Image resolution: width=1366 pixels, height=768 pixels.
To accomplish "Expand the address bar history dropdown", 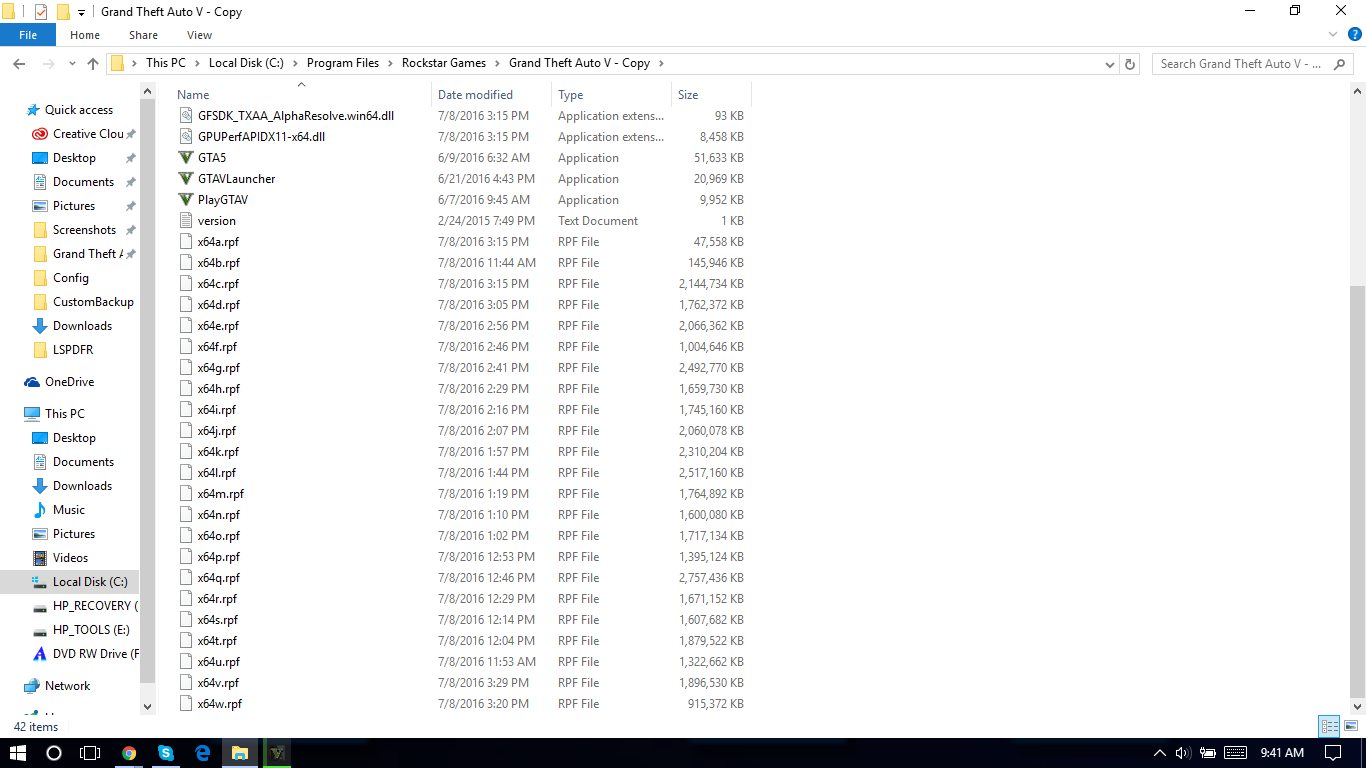I will (1110, 63).
